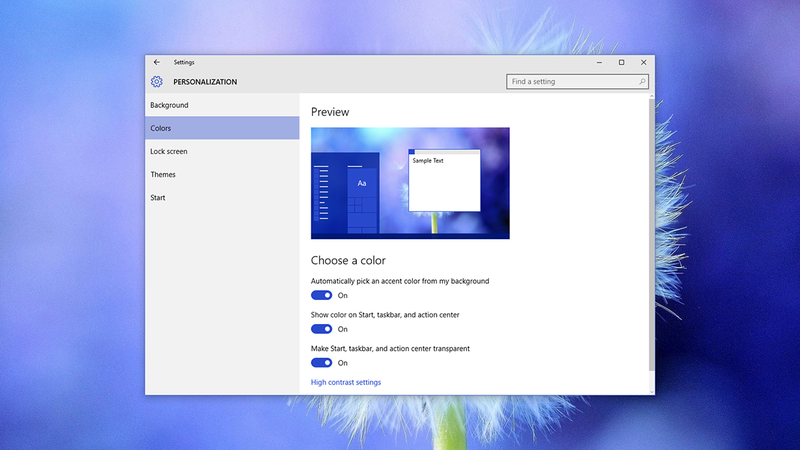Open the Themes section
Viewport: 800px width, 450px height.
[x=222, y=174]
